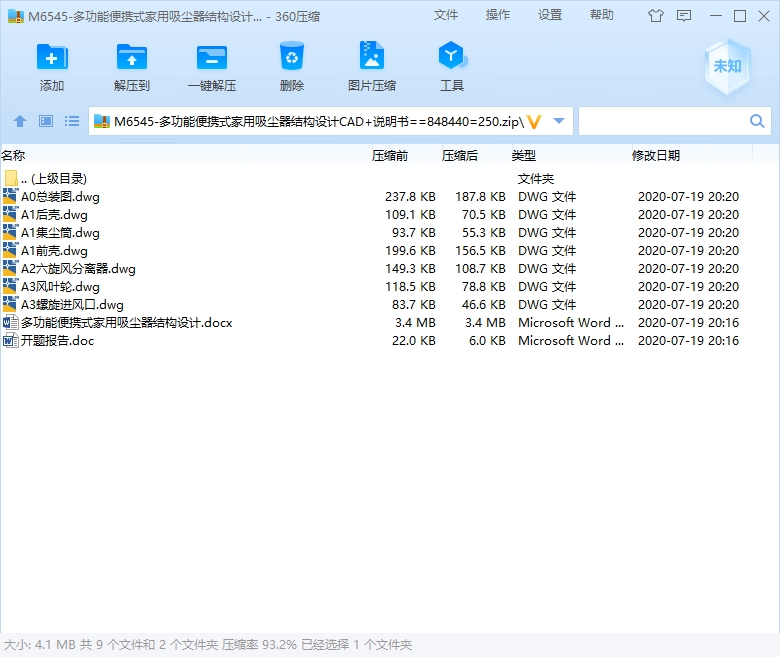Sort by 类型 column header
The width and height of the screenshot is (780, 657).
[x=523, y=156]
